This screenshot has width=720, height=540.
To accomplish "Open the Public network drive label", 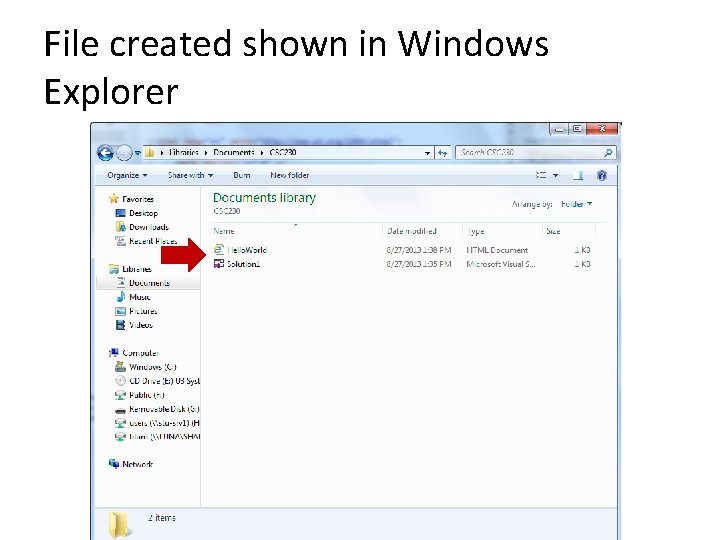I will coord(146,395).
